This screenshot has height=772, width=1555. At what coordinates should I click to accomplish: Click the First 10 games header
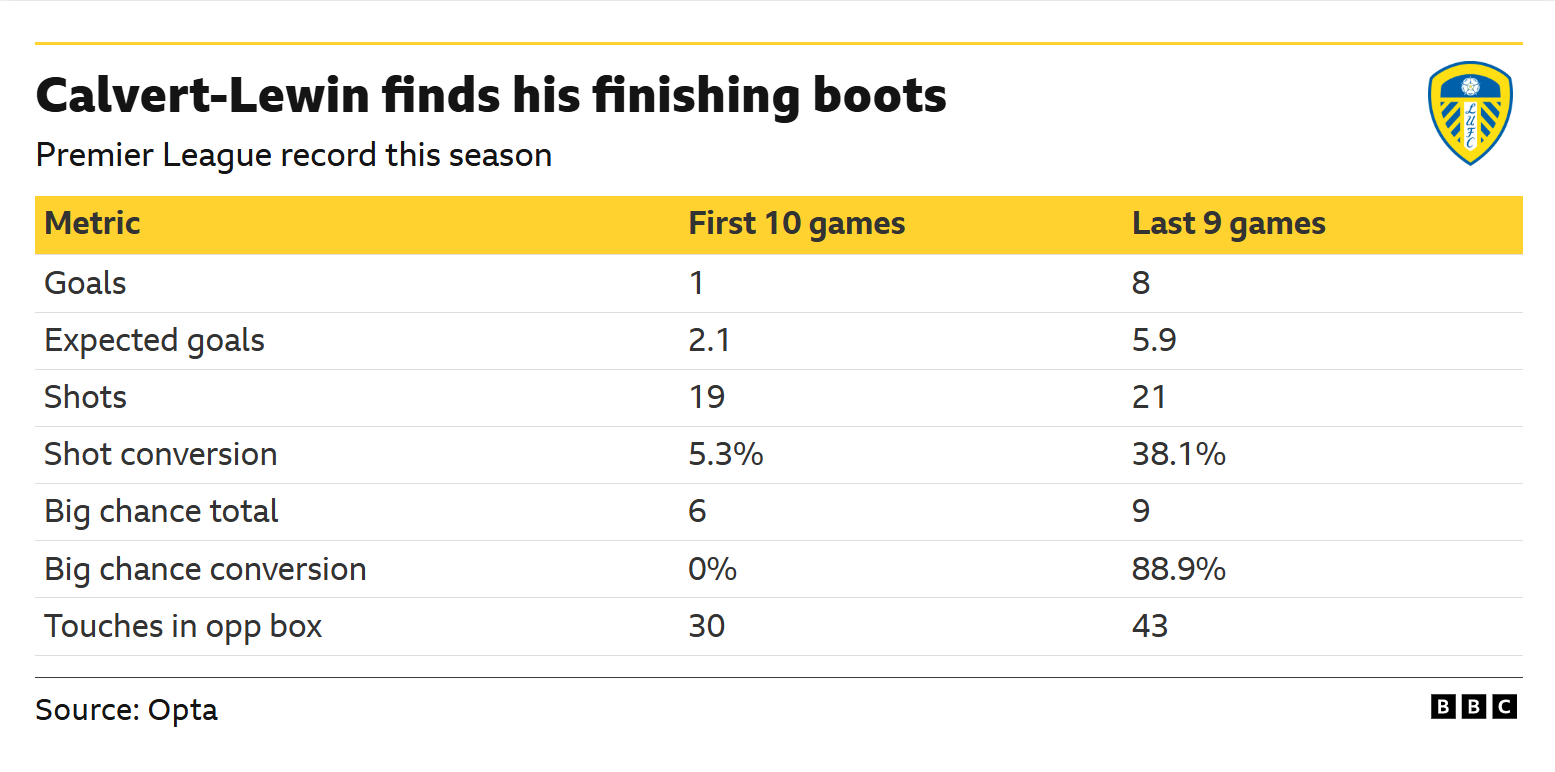[797, 224]
